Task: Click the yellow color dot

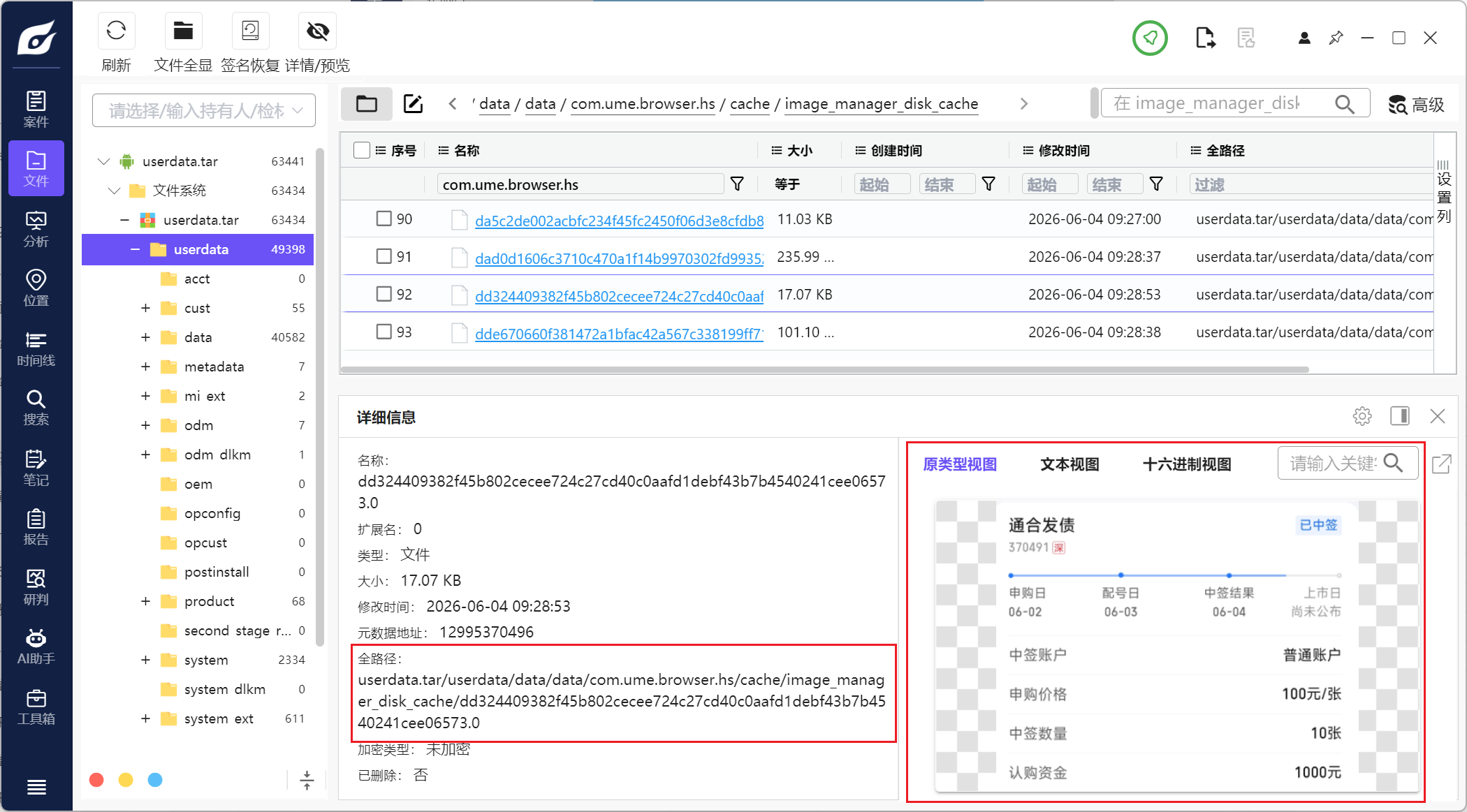Action: (126, 780)
